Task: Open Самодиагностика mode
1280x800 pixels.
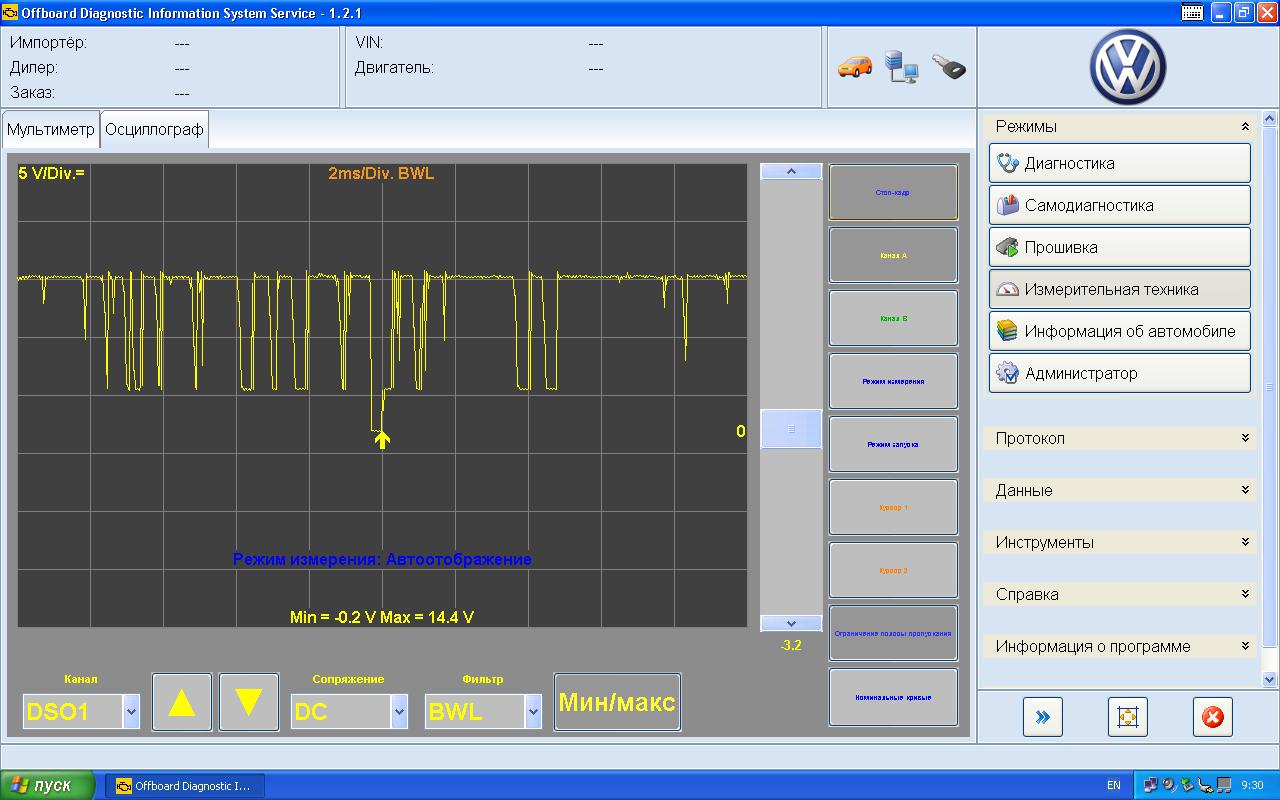Action: (x=1120, y=205)
